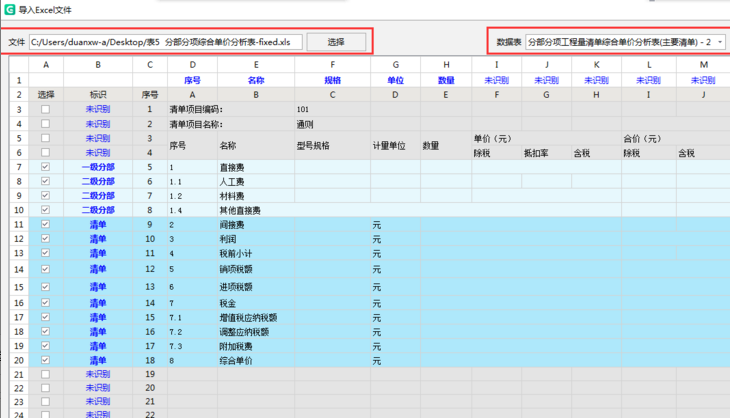Tick the checkbox in sheet row 6
The image size is (730, 418).
[45, 153]
